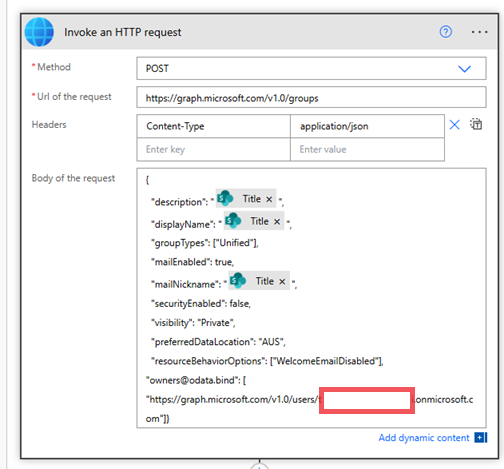This screenshot has height=469, width=504.
Task: Select the Title token in description line
Action: [246, 199]
